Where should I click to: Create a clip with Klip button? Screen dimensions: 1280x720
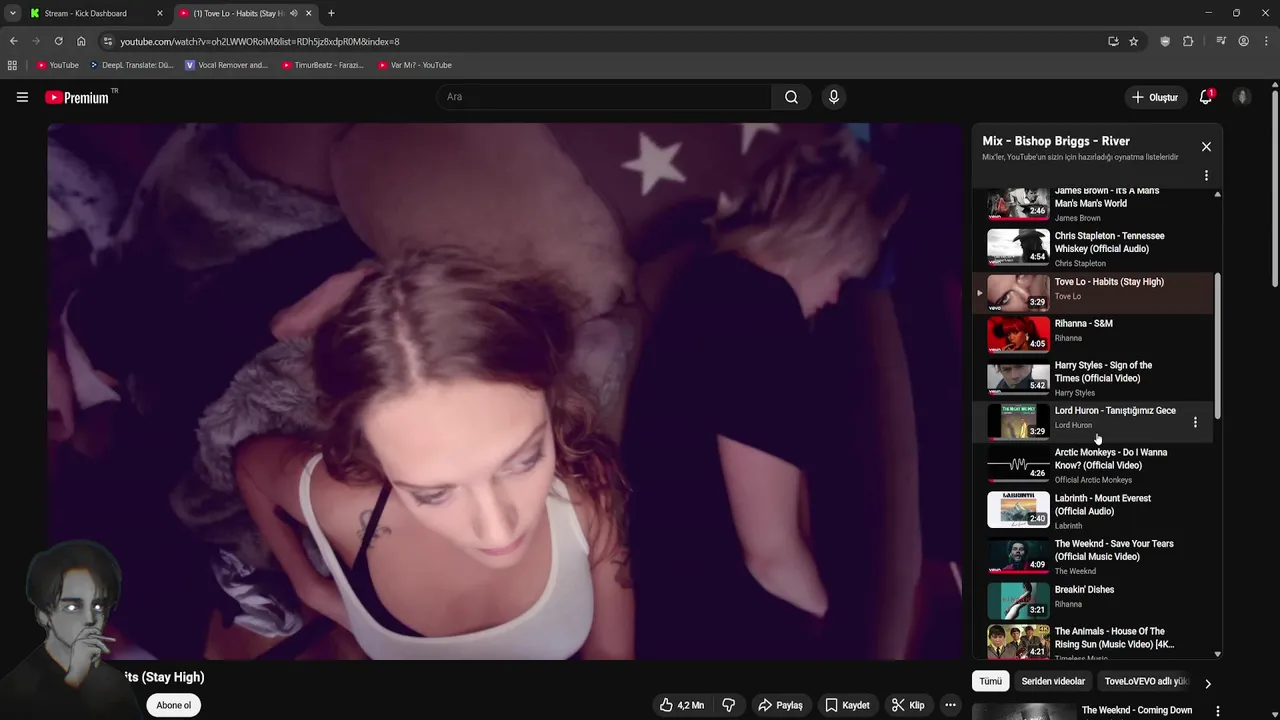908,705
